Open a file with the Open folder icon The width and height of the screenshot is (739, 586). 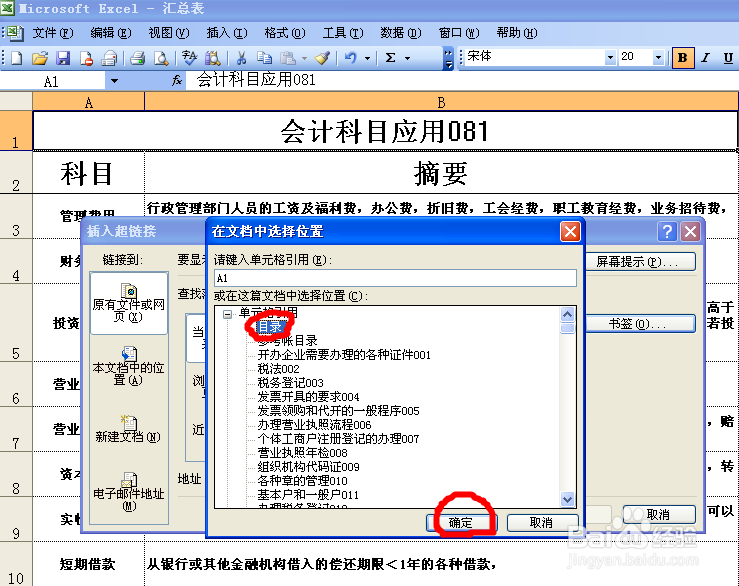click(x=40, y=58)
